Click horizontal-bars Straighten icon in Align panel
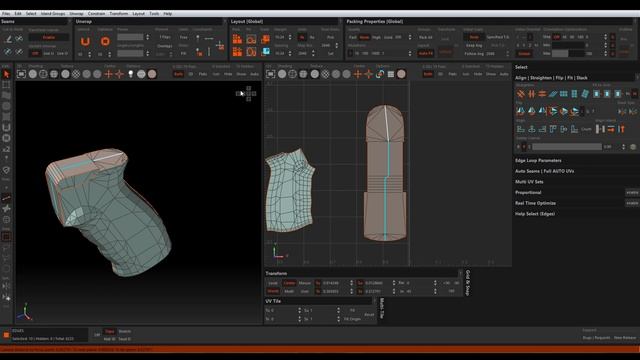 (x=542, y=94)
